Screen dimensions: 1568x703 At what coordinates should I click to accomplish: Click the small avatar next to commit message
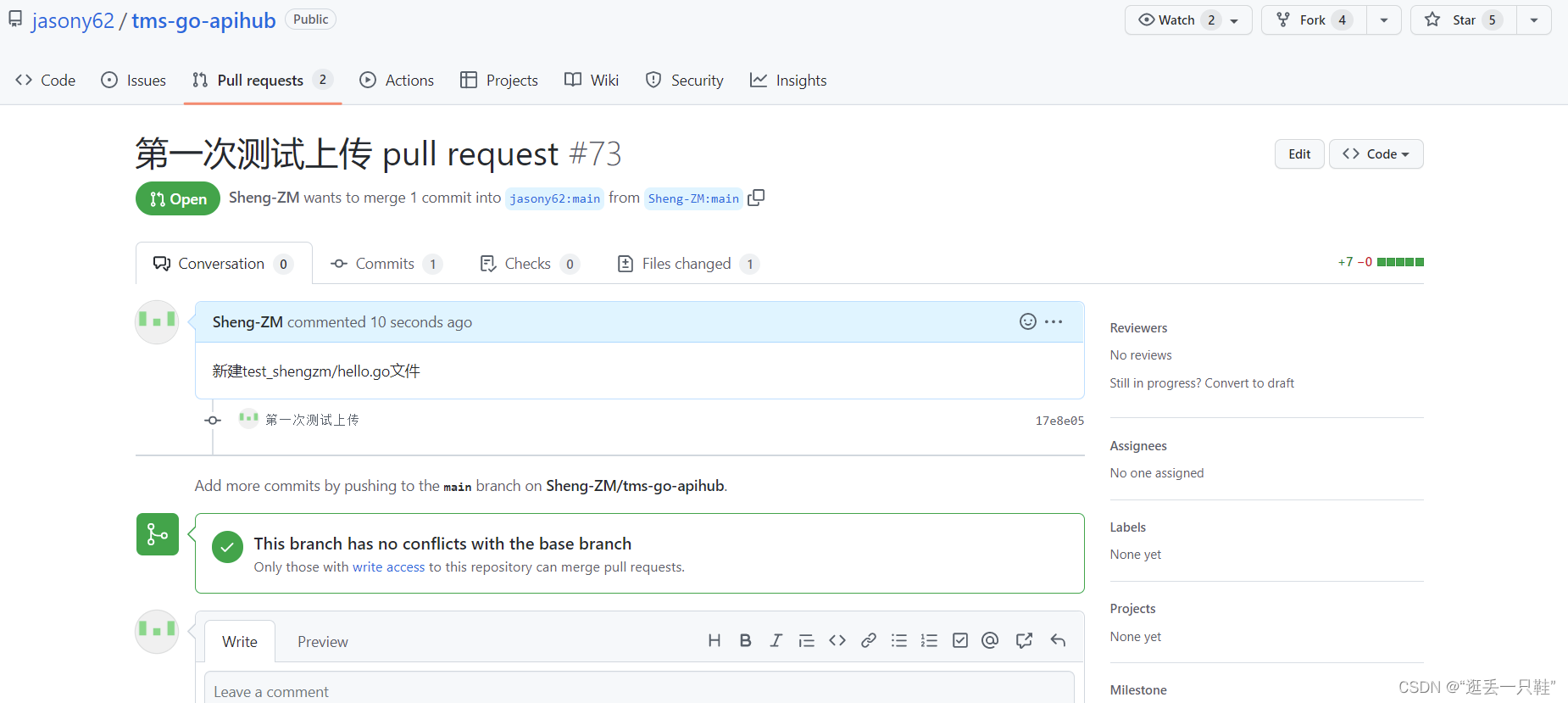(248, 418)
